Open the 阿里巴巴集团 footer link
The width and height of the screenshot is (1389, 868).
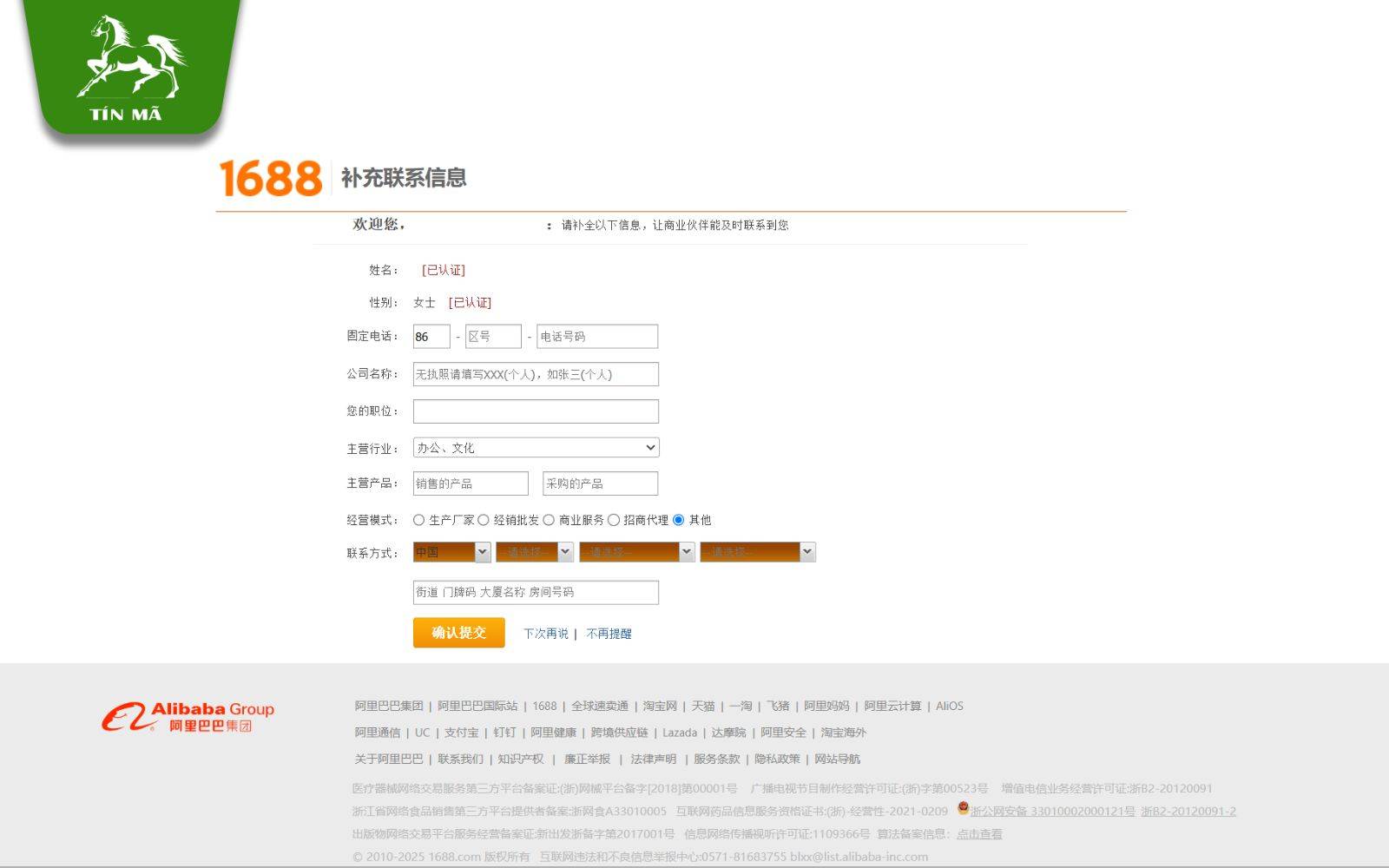(389, 706)
